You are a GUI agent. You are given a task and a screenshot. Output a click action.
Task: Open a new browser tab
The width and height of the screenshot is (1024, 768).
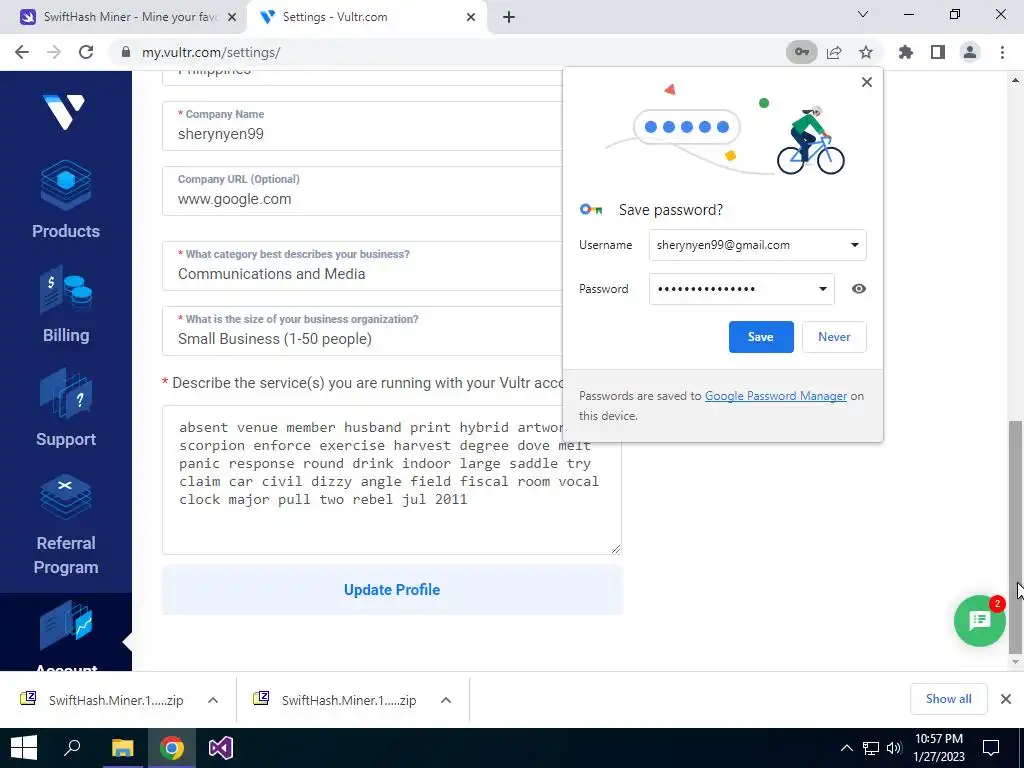pos(509,17)
